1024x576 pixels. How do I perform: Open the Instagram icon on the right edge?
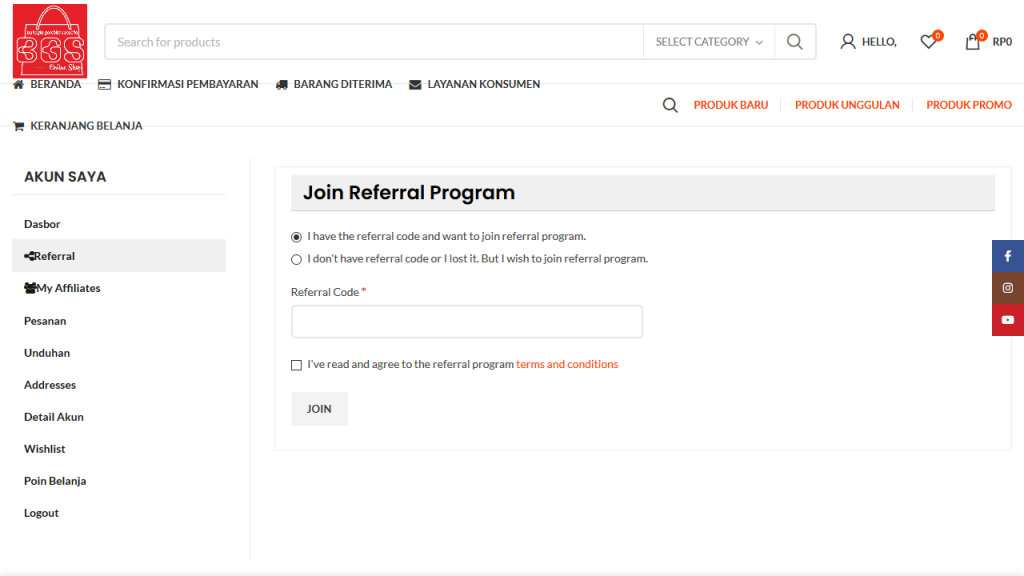(1007, 287)
